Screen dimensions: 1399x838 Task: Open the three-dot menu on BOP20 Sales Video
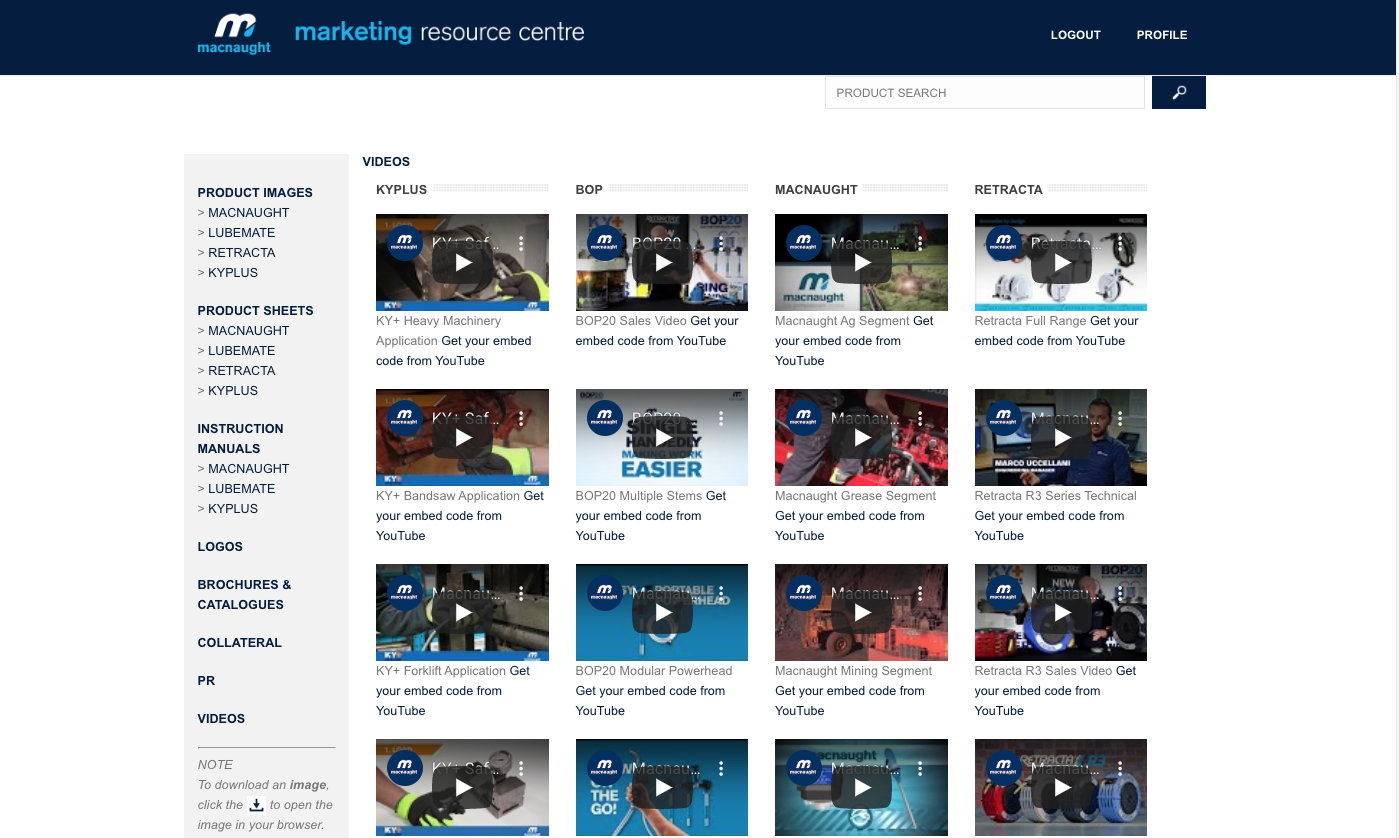pos(720,243)
